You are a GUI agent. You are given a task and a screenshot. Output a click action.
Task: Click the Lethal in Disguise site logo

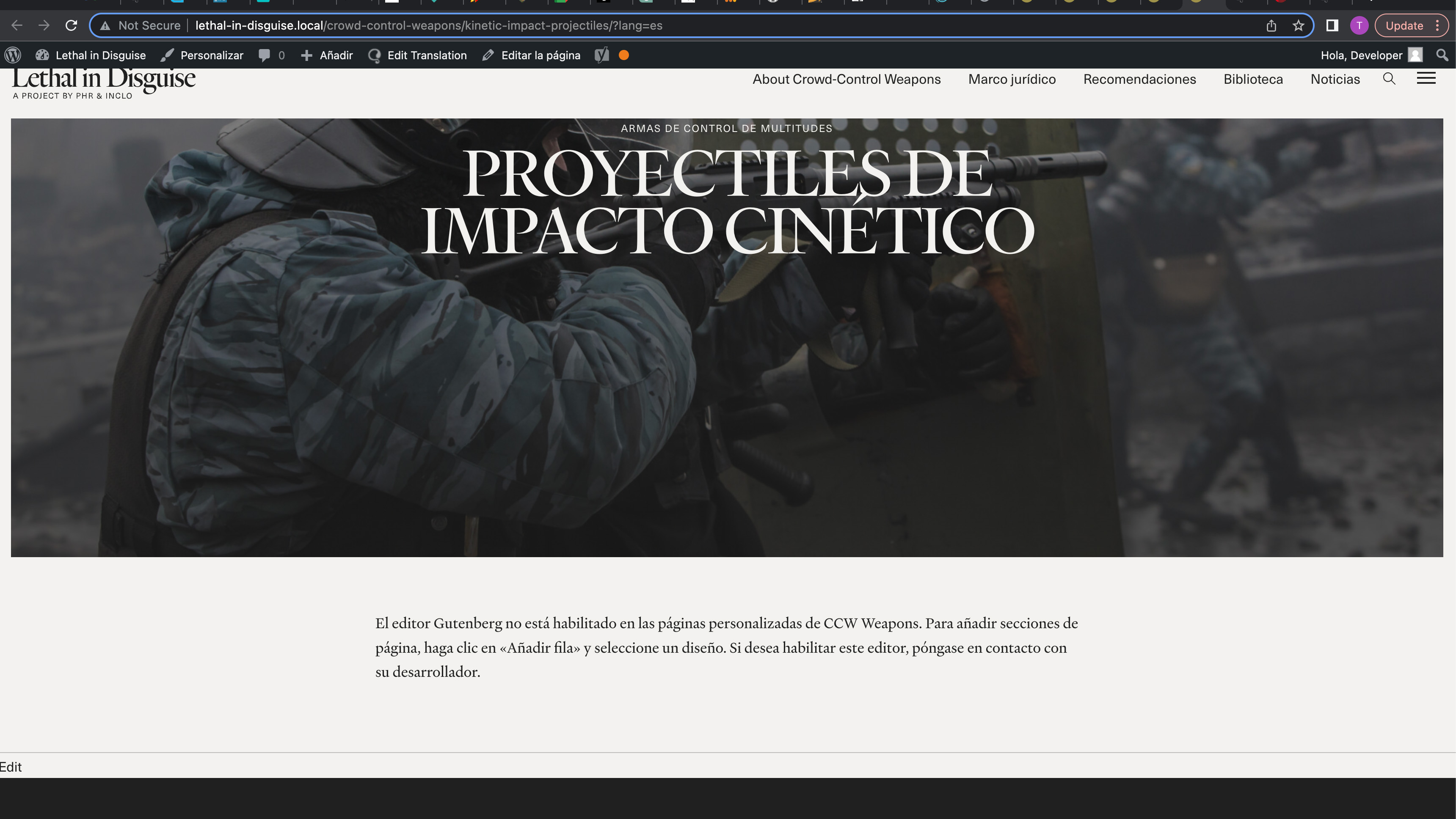click(x=104, y=83)
